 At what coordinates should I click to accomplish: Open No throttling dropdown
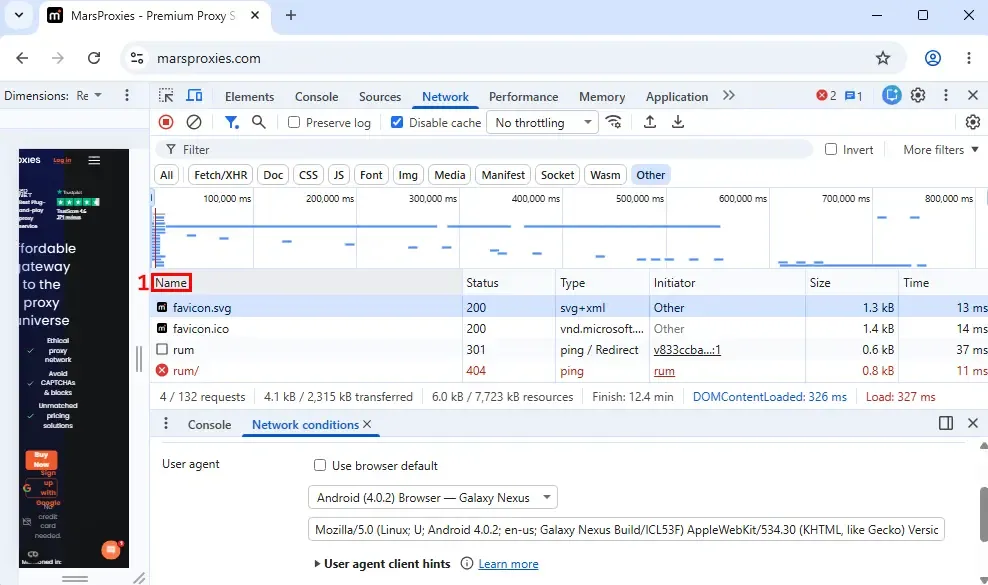(543, 122)
